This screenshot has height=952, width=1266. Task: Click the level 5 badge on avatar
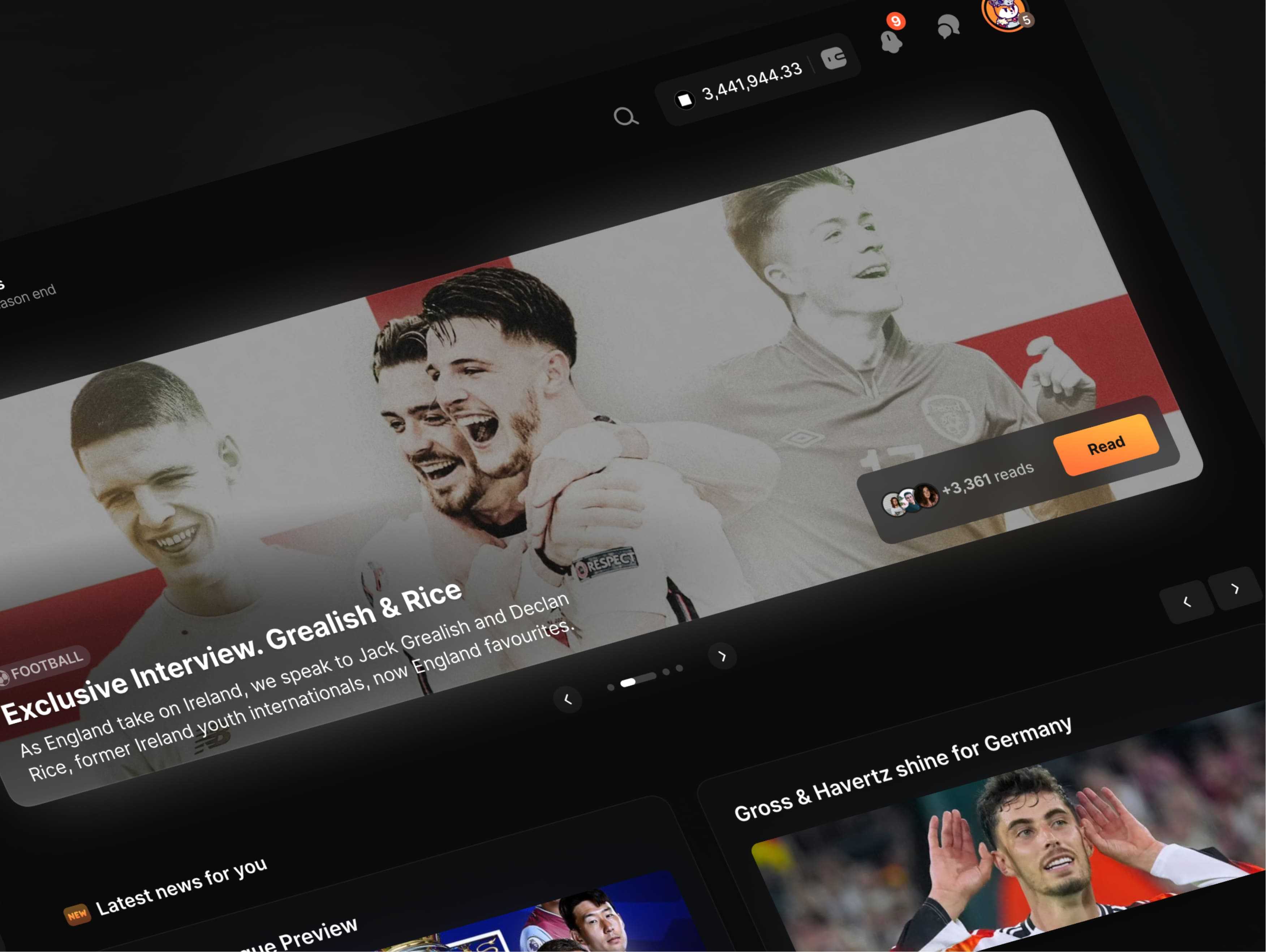tap(1027, 20)
